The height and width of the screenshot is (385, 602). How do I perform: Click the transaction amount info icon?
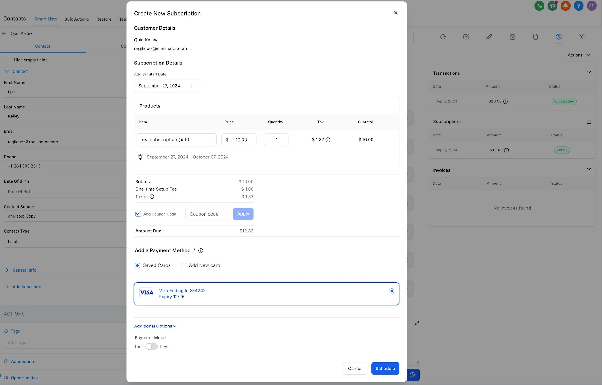point(505,102)
